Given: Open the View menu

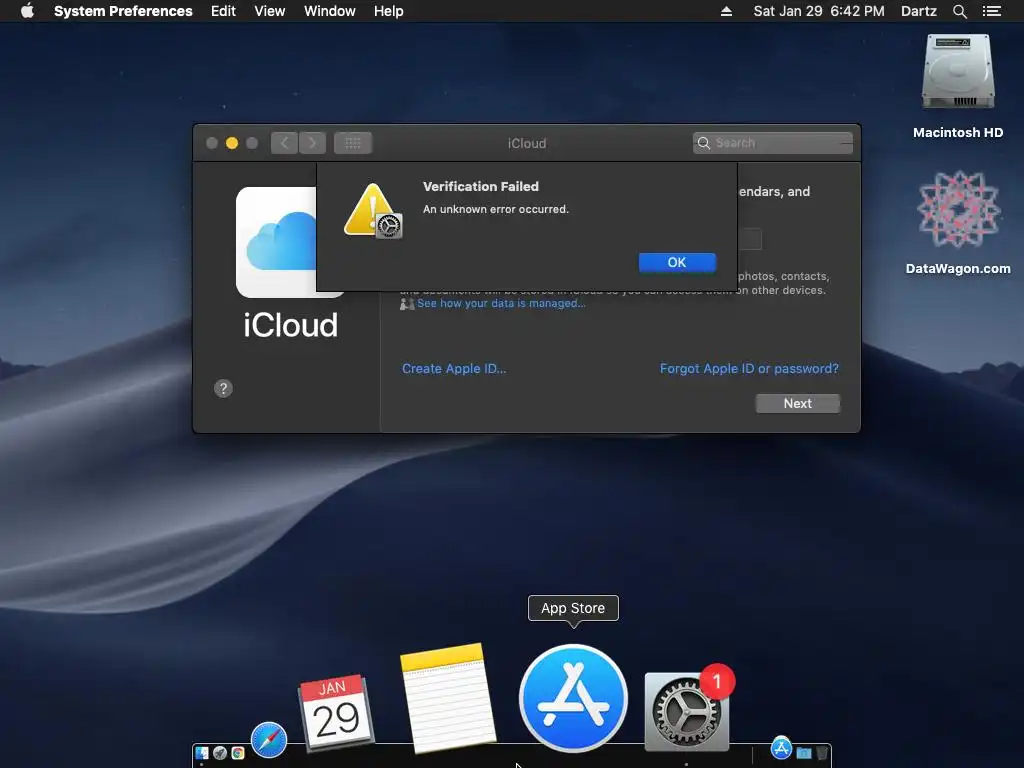Looking at the screenshot, I should click(270, 11).
